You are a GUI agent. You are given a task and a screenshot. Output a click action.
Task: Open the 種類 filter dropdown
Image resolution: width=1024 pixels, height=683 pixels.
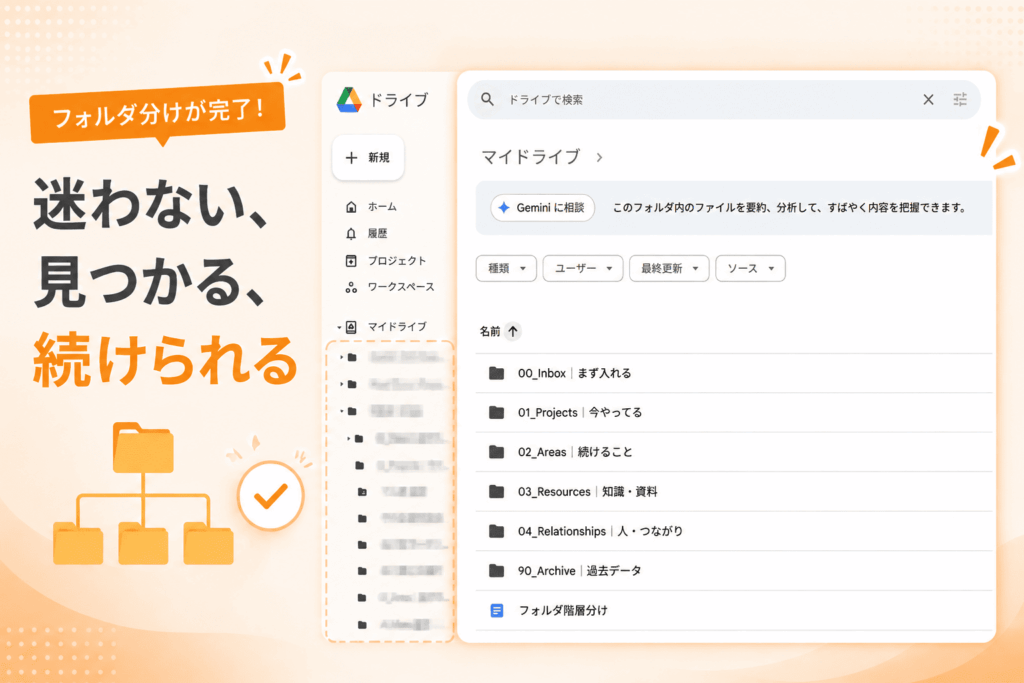(506, 268)
